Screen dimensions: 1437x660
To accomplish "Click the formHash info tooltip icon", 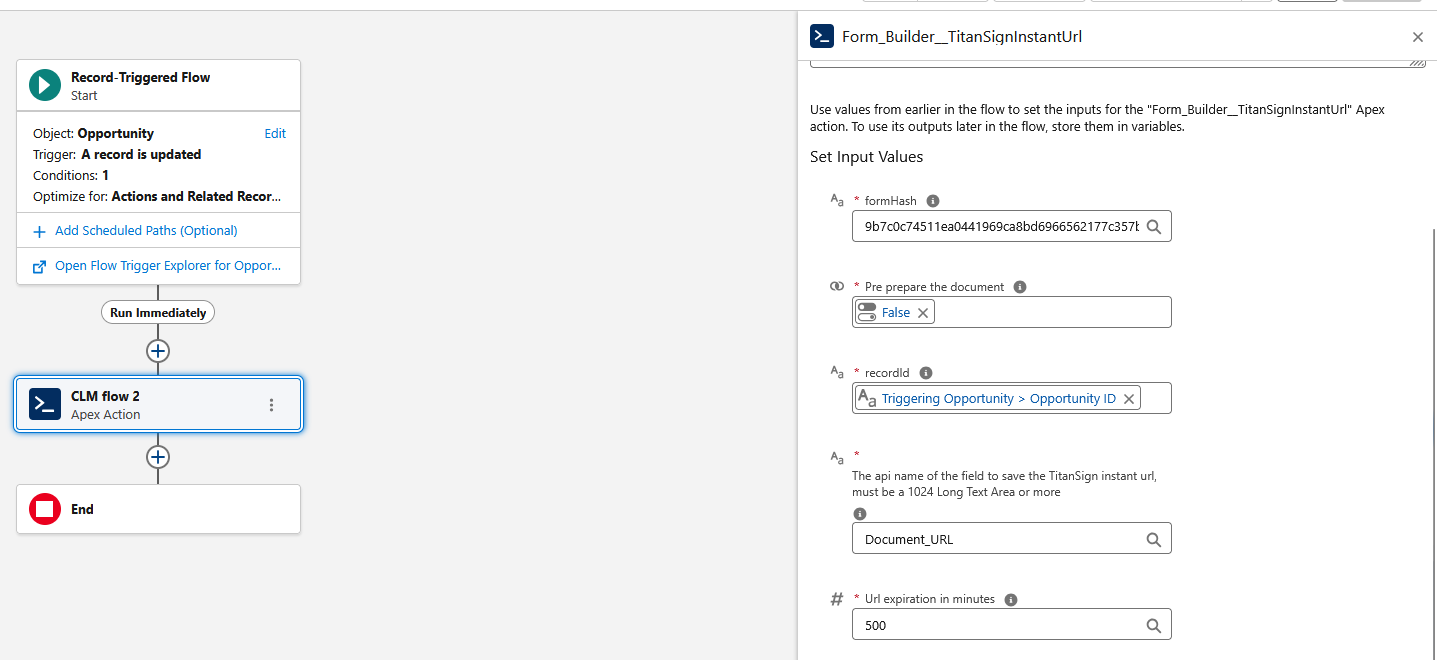I will [933, 201].
